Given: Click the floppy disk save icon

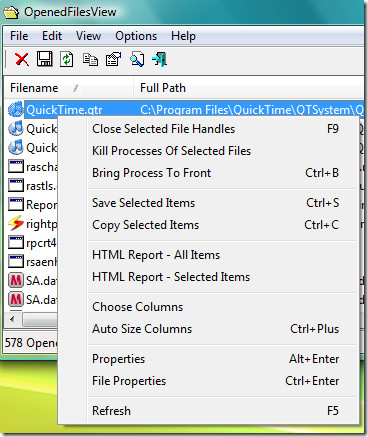Looking at the screenshot, I should point(44,59).
